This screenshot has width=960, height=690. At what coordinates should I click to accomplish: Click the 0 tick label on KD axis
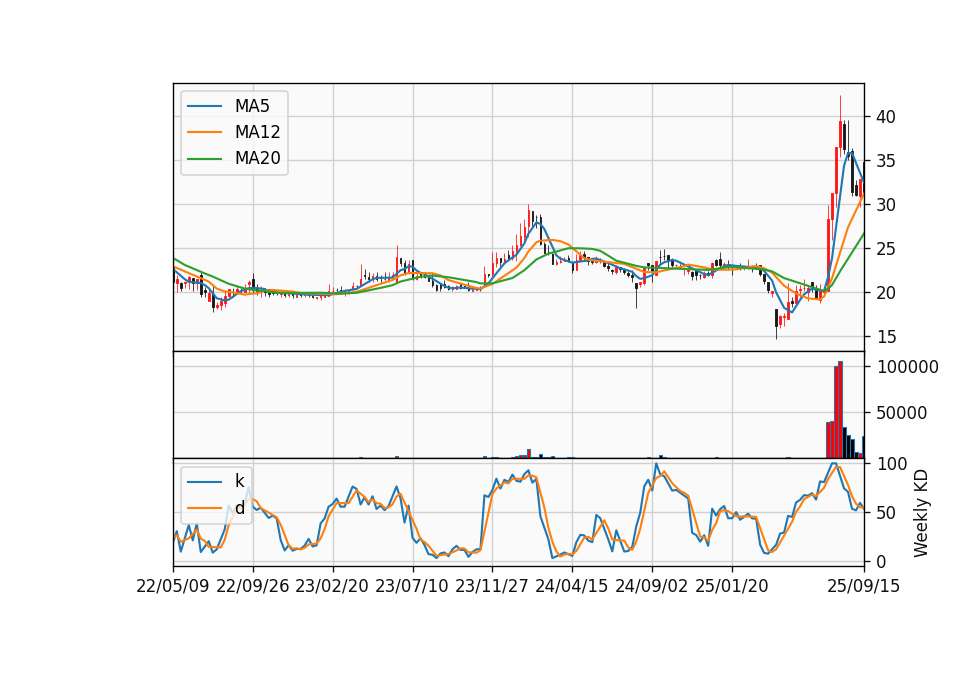pos(881,561)
